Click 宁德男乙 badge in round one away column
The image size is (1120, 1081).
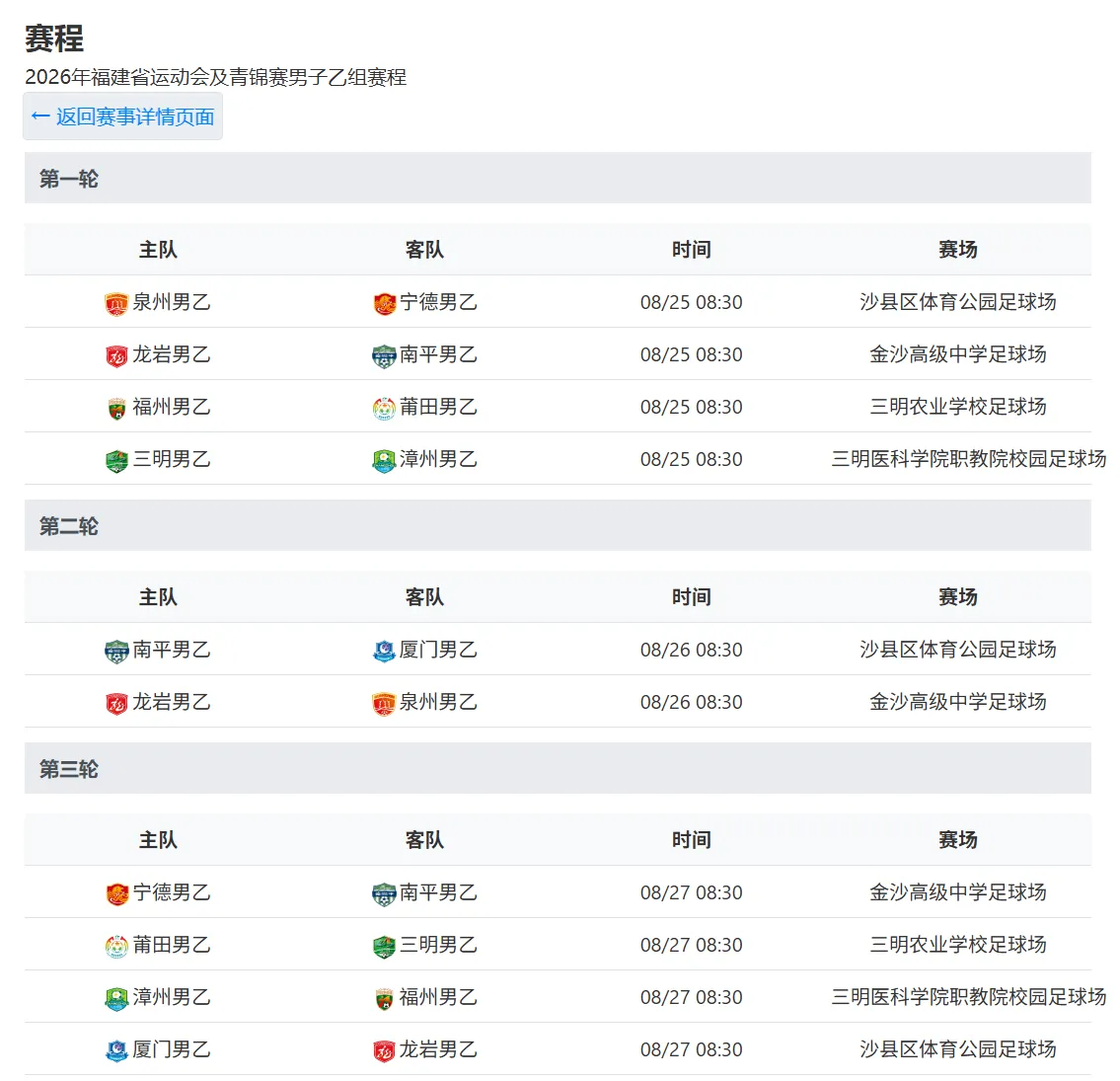pyautogui.click(x=384, y=304)
